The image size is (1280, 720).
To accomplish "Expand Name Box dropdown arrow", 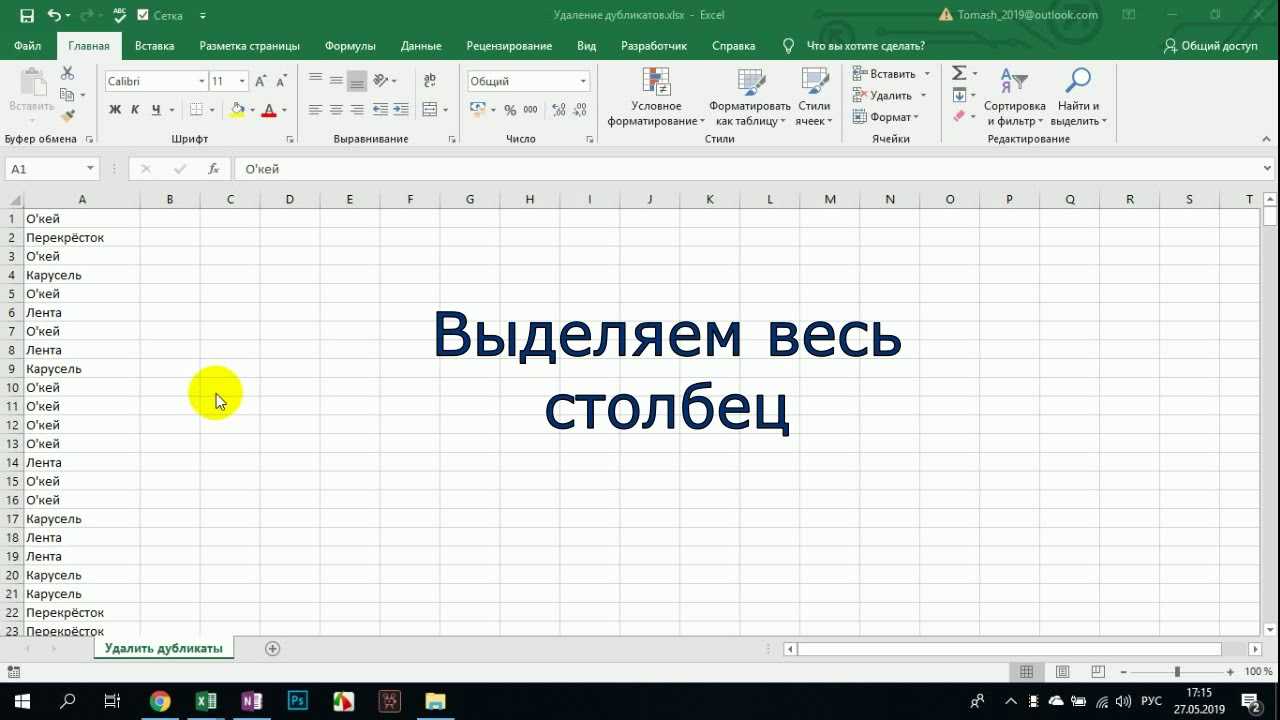I will [91, 169].
